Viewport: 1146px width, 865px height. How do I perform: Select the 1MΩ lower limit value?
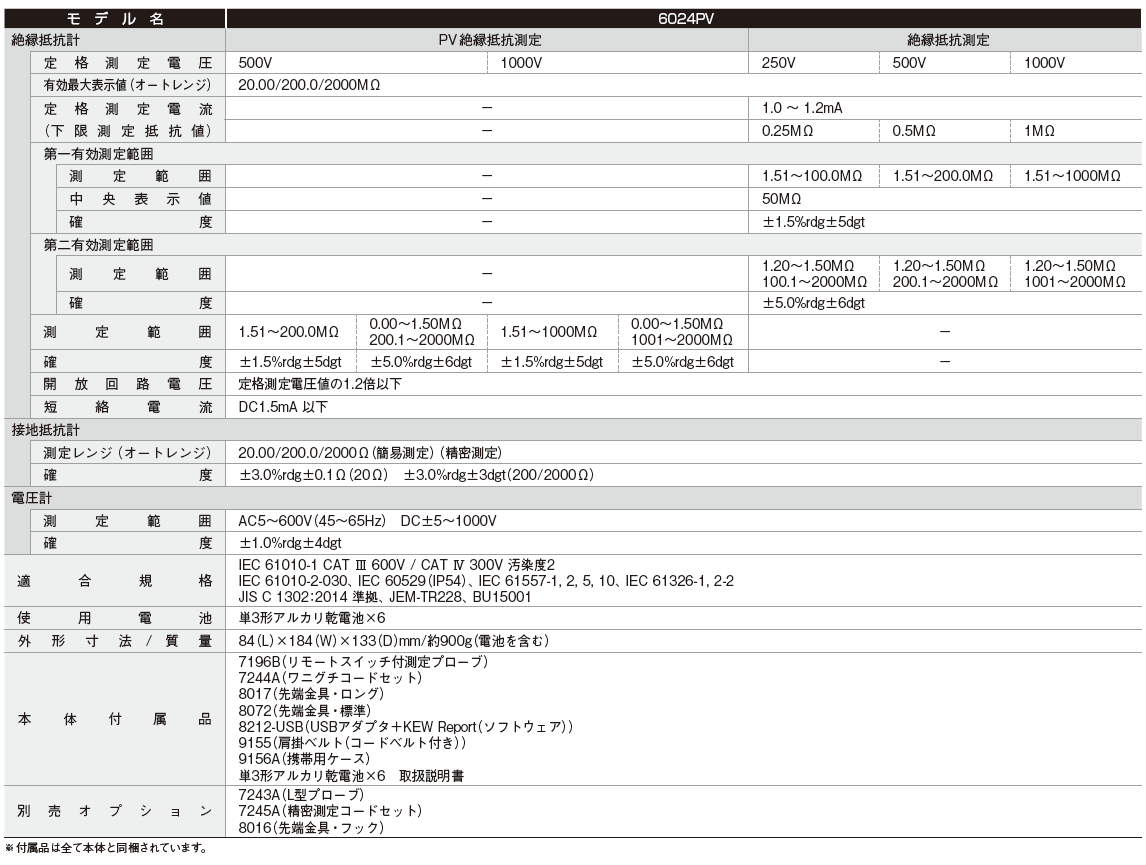coord(1039,131)
